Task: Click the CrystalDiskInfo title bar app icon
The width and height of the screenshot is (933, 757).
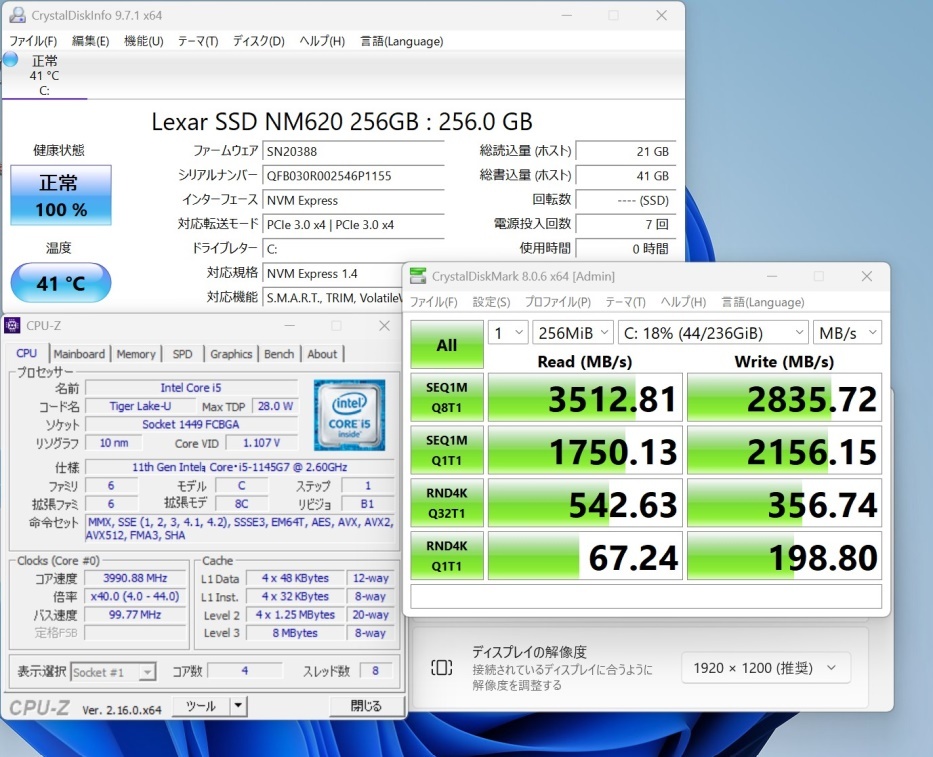Action: click(16, 16)
